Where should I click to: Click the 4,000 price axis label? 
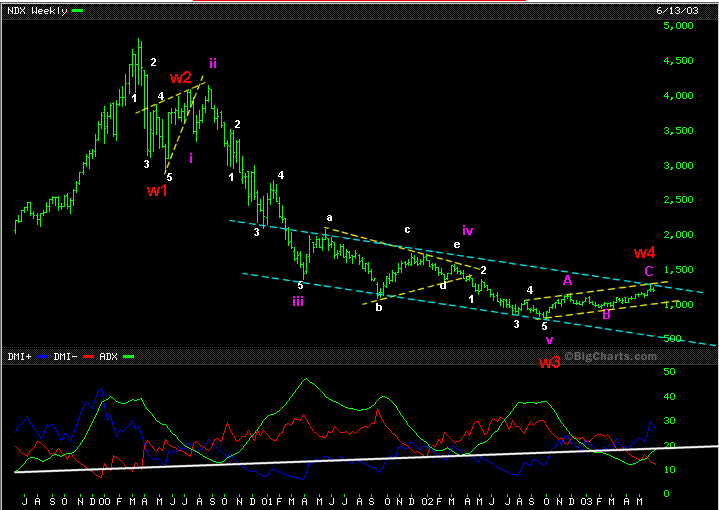click(678, 95)
